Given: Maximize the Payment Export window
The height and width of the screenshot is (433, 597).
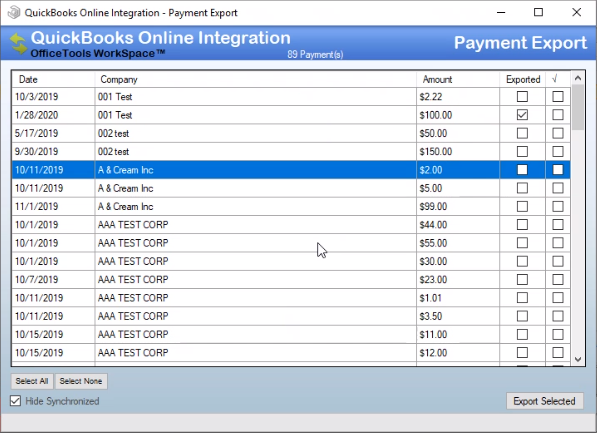Looking at the screenshot, I should 538,13.
